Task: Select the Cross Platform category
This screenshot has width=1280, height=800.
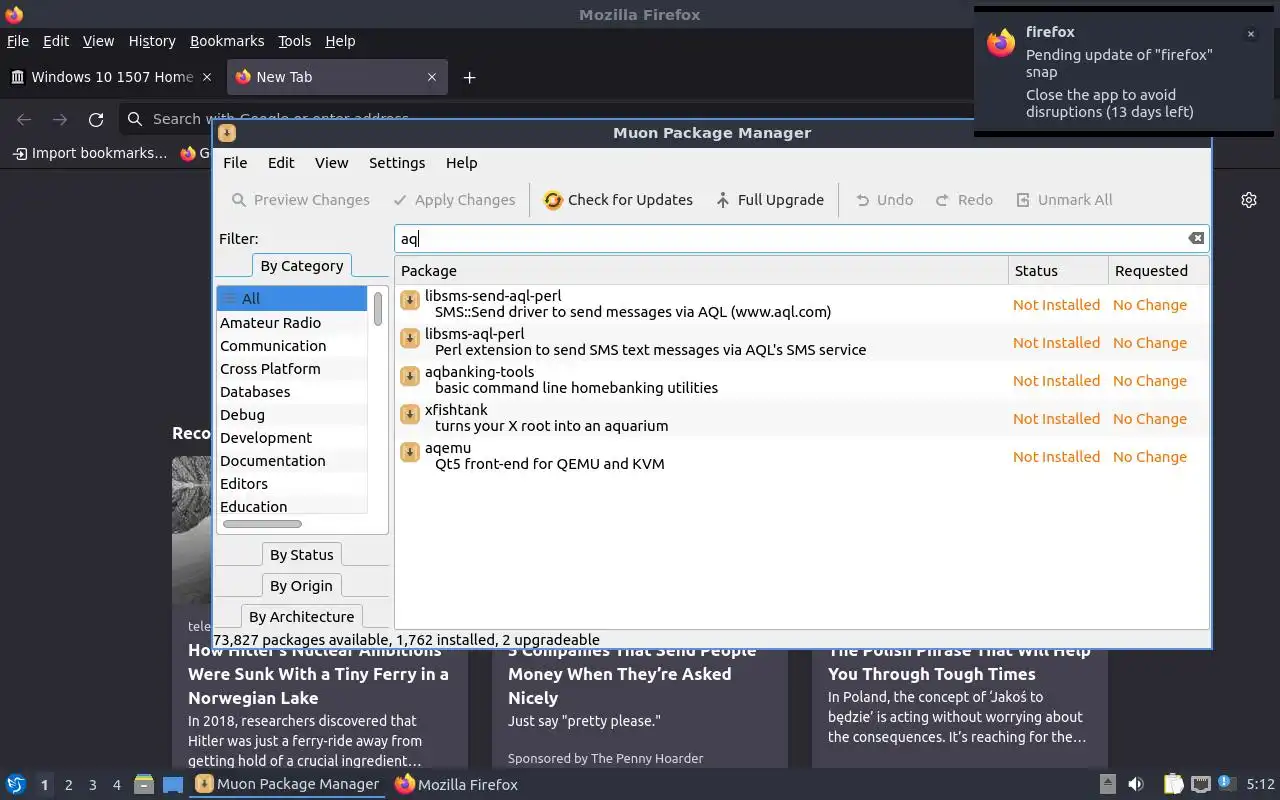Action: (292, 368)
